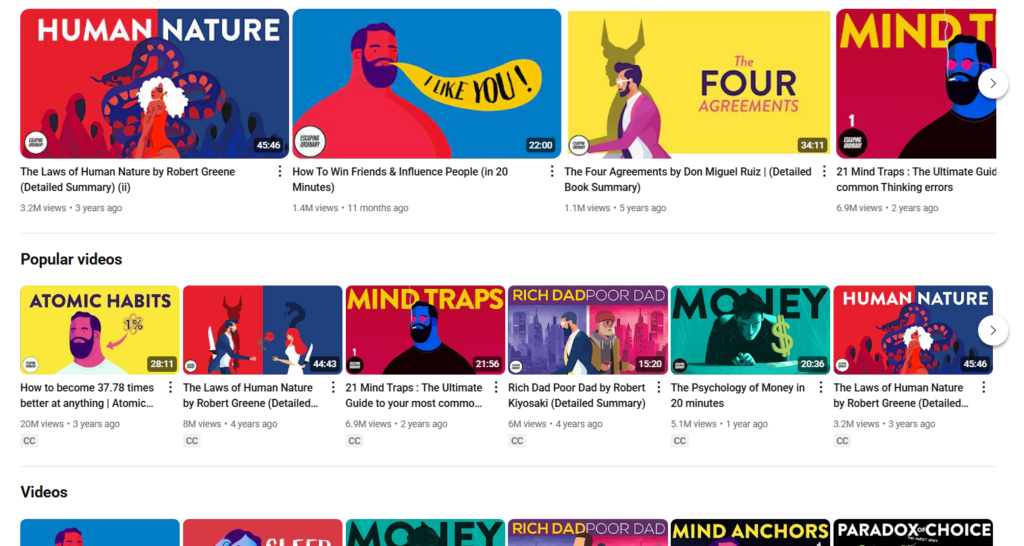Open more options for 3.2M views popular Human Nature video
The height and width of the screenshot is (546, 1024).
[x=984, y=387]
